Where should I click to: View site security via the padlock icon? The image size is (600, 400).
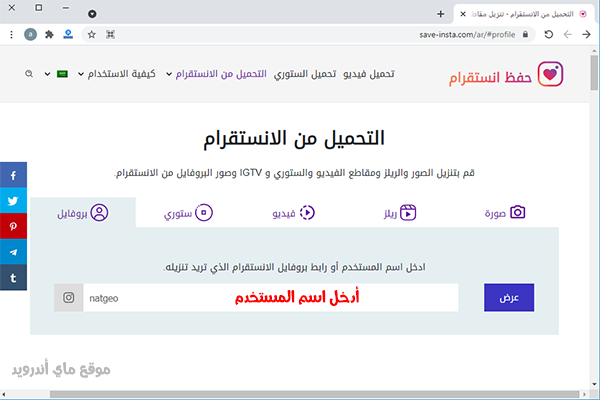(x=525, y=34)
